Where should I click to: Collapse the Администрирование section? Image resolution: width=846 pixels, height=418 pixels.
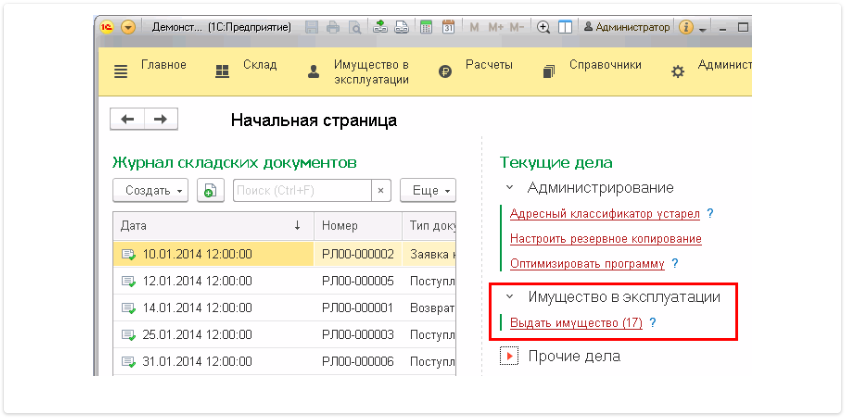509,188
